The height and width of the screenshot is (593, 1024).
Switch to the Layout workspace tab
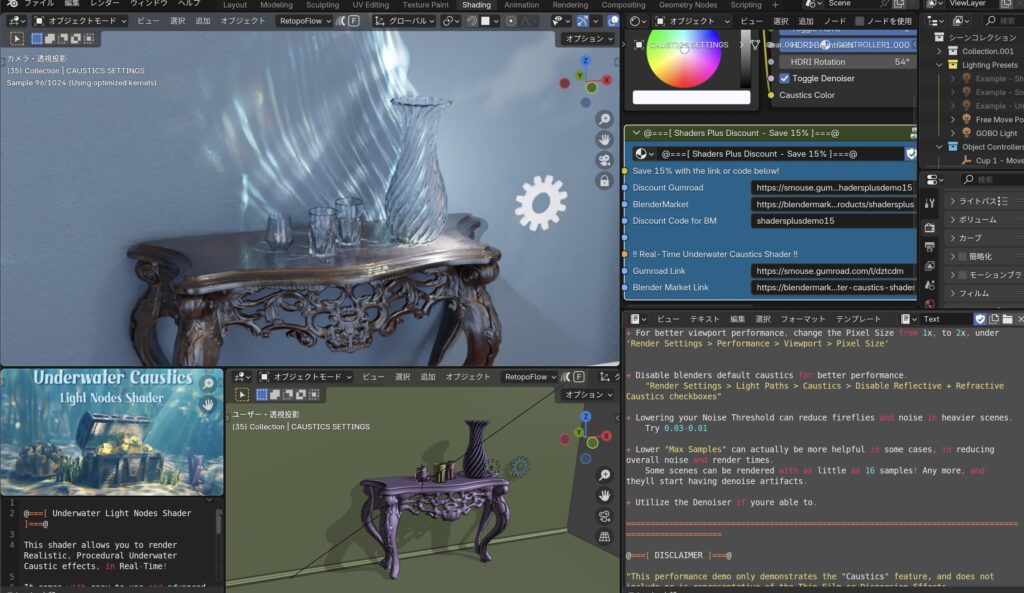pyautogui.click(x=235, y=5)
